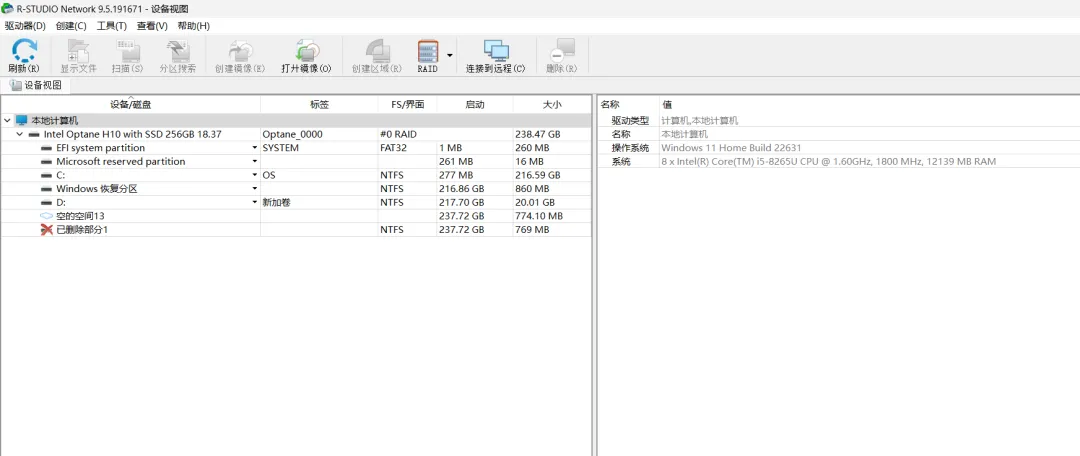This screenshot has height=456, width=1080.
Task: Select the 已删除部分1 row
Action: [296, 229]
